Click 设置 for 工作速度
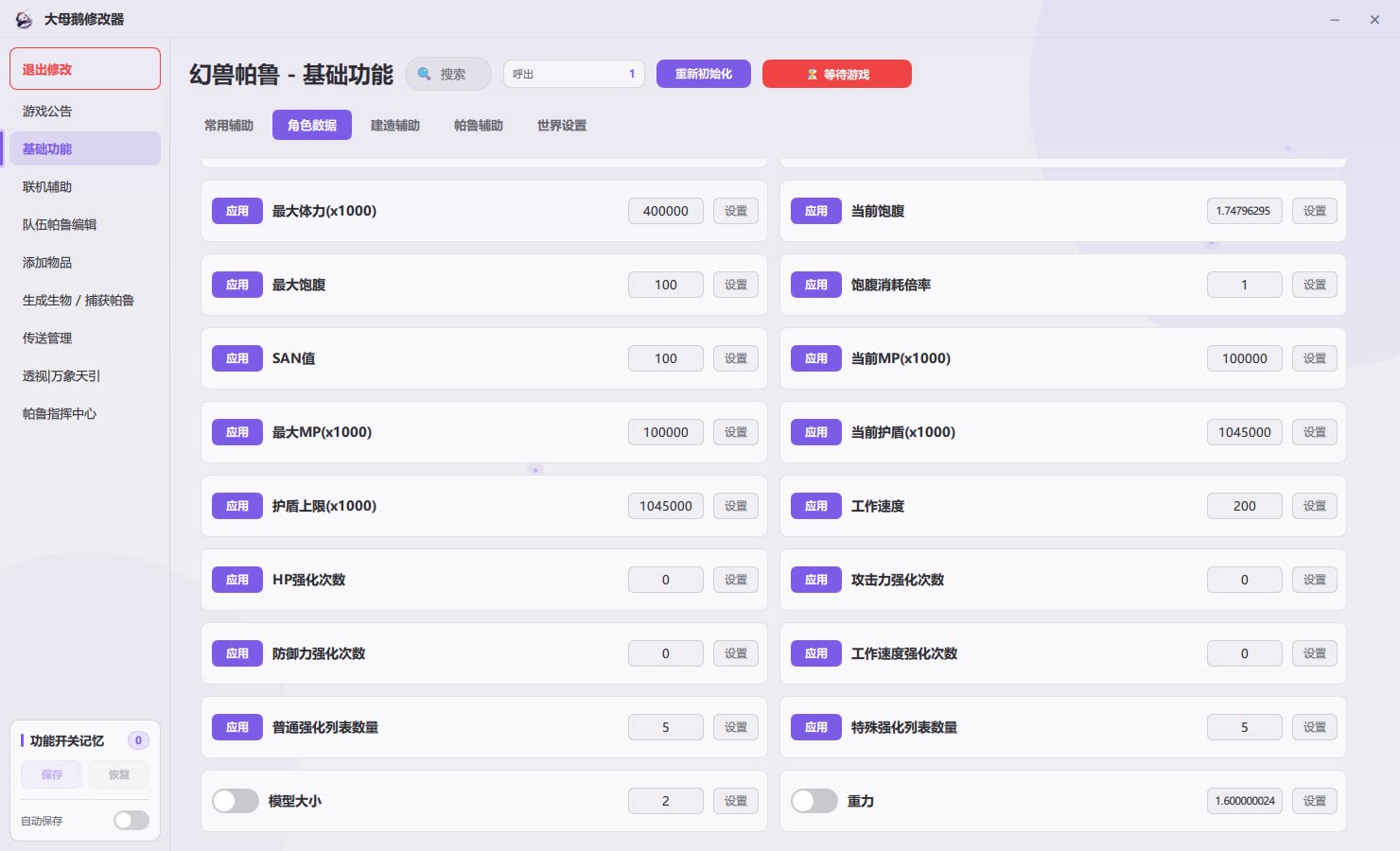Image resolution: width=1400 pixels, height=851 pixels. pos(1315,506)
